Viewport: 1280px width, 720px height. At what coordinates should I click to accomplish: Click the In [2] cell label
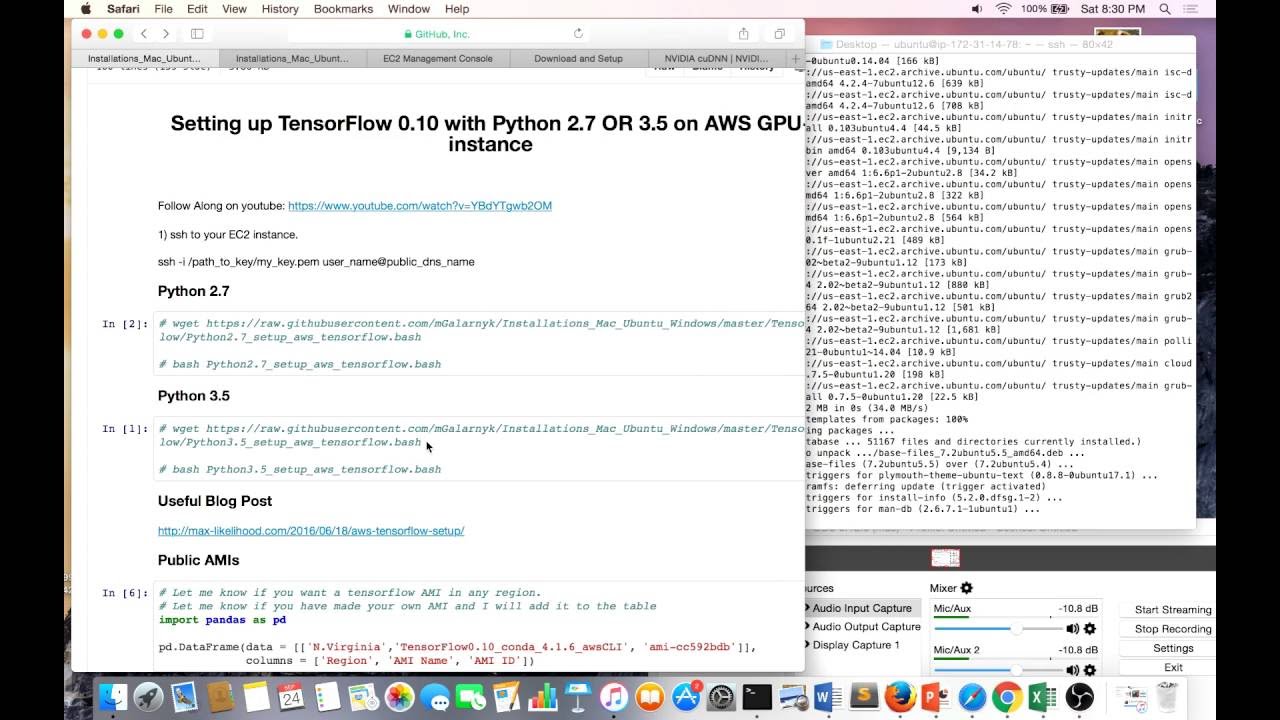(125, 324)
